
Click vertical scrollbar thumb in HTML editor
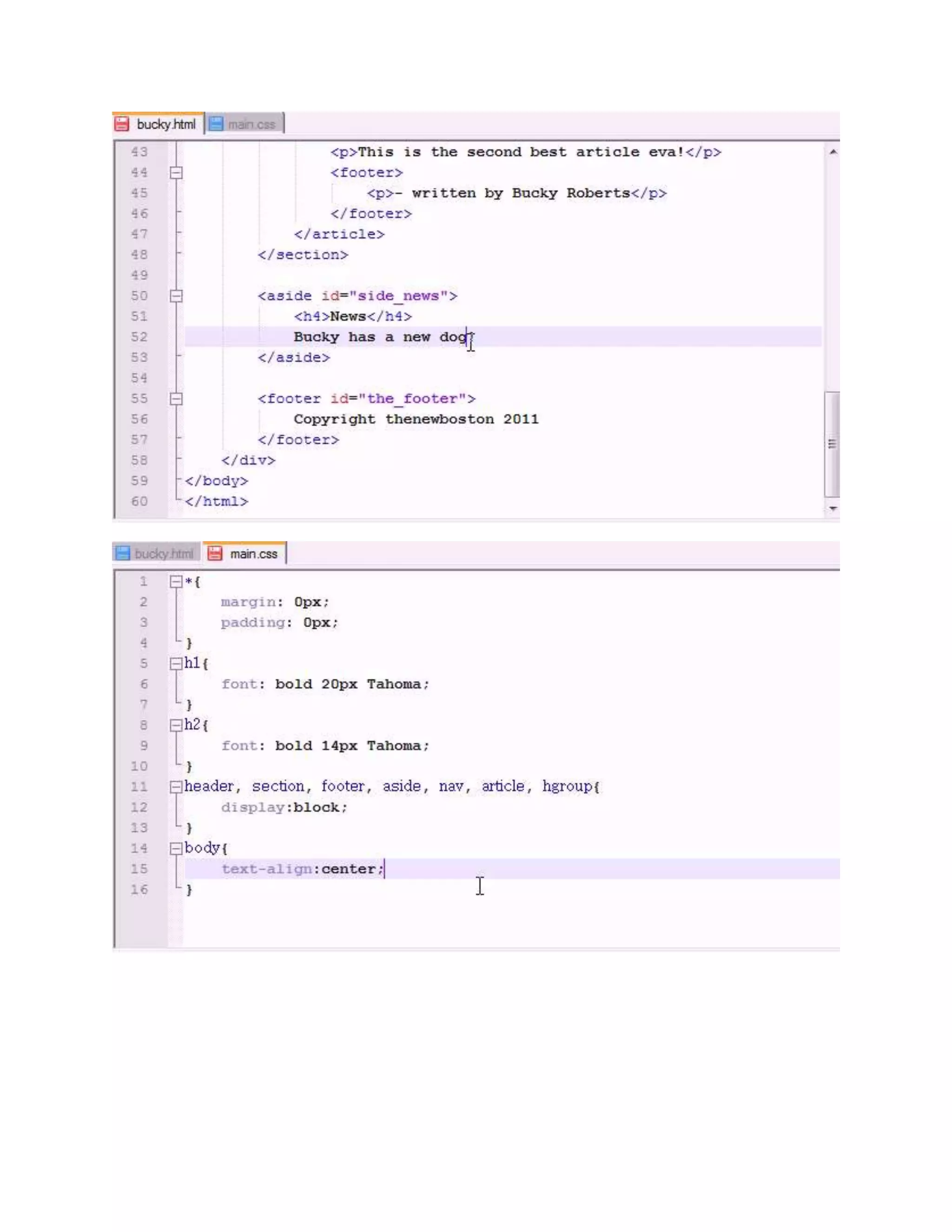pyautogui.click(x=832, y=444)
